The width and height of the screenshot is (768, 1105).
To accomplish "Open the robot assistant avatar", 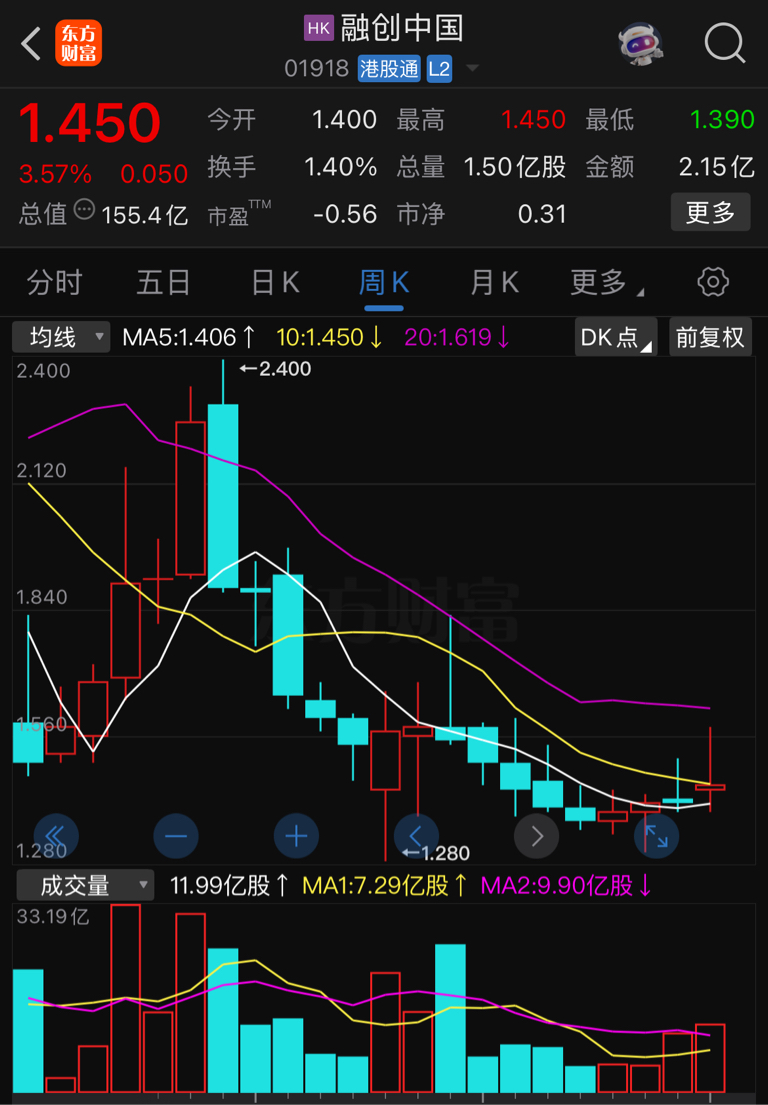I will (640, 44).
